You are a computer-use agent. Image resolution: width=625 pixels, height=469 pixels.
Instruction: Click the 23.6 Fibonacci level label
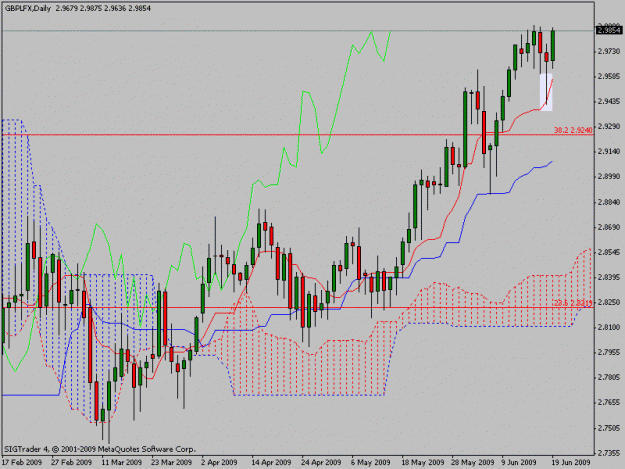573,303
